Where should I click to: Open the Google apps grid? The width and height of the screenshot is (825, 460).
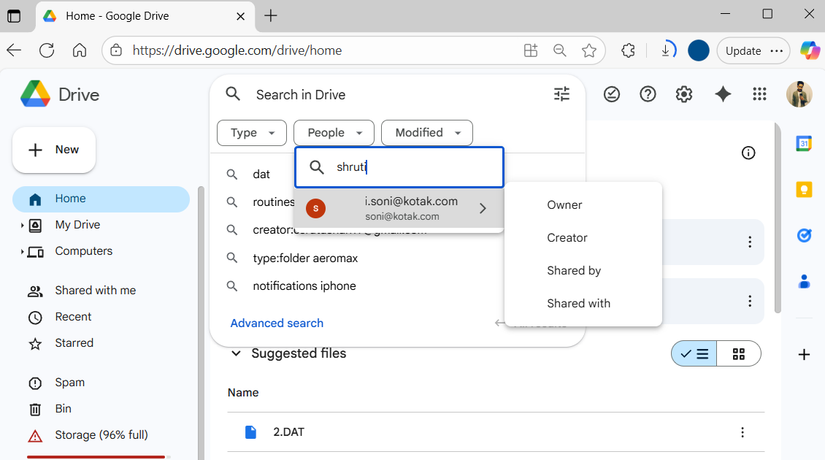pos(760,94)
